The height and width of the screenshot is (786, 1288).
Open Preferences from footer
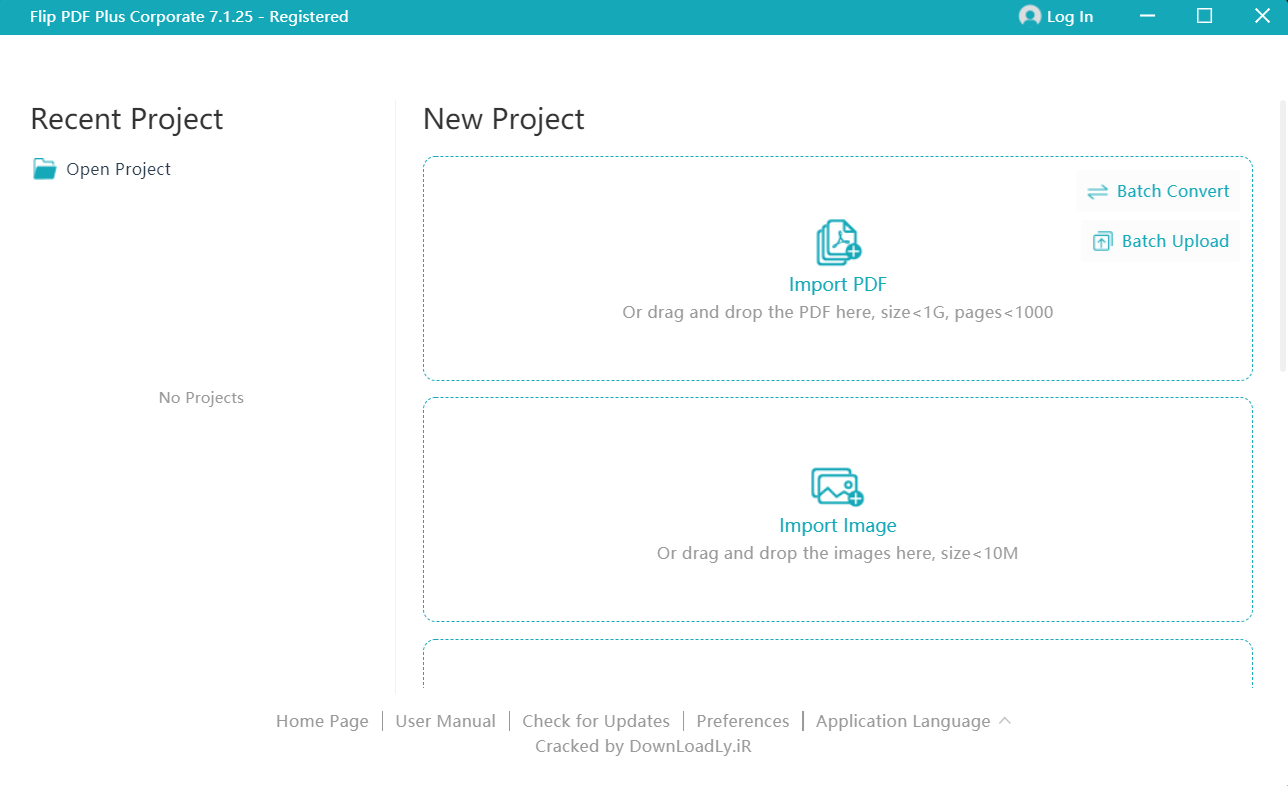tap(743, 721)
